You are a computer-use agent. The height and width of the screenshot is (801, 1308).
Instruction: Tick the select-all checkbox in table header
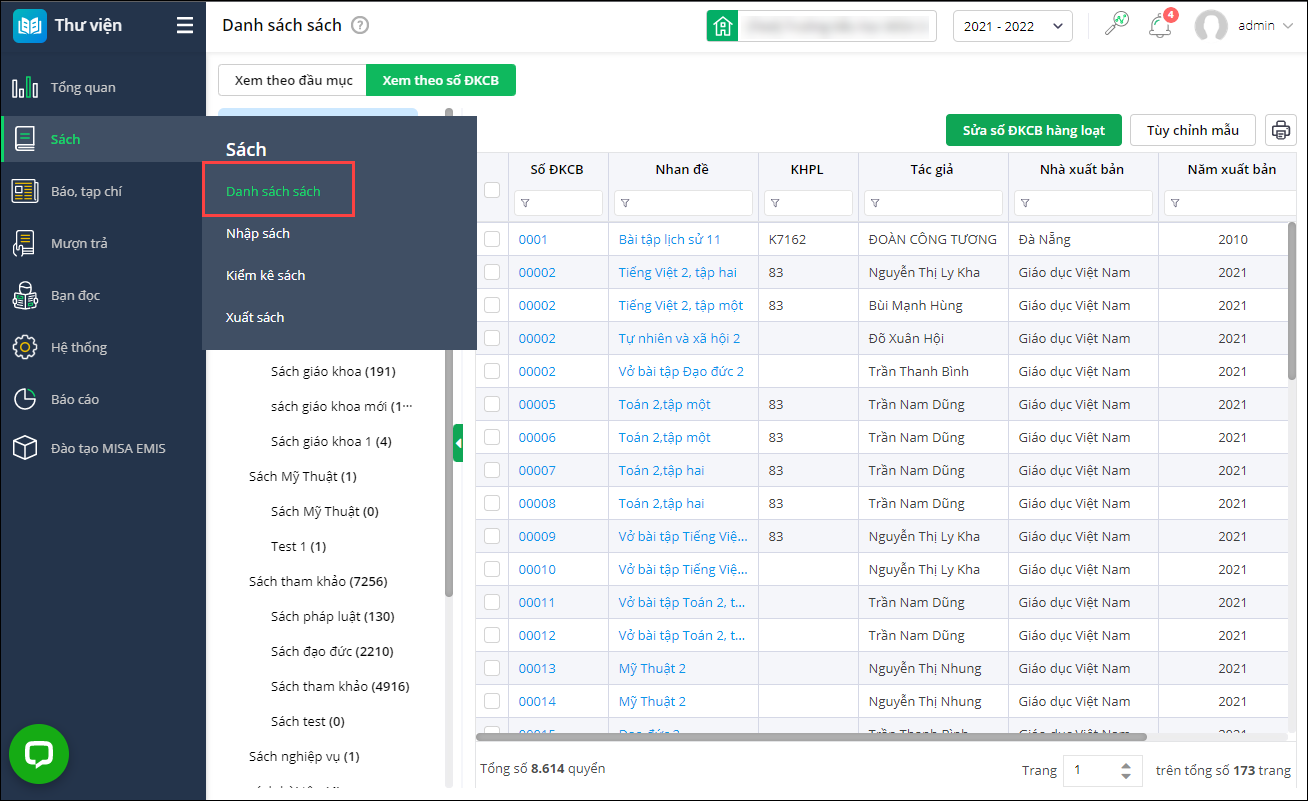pos(492,189)
